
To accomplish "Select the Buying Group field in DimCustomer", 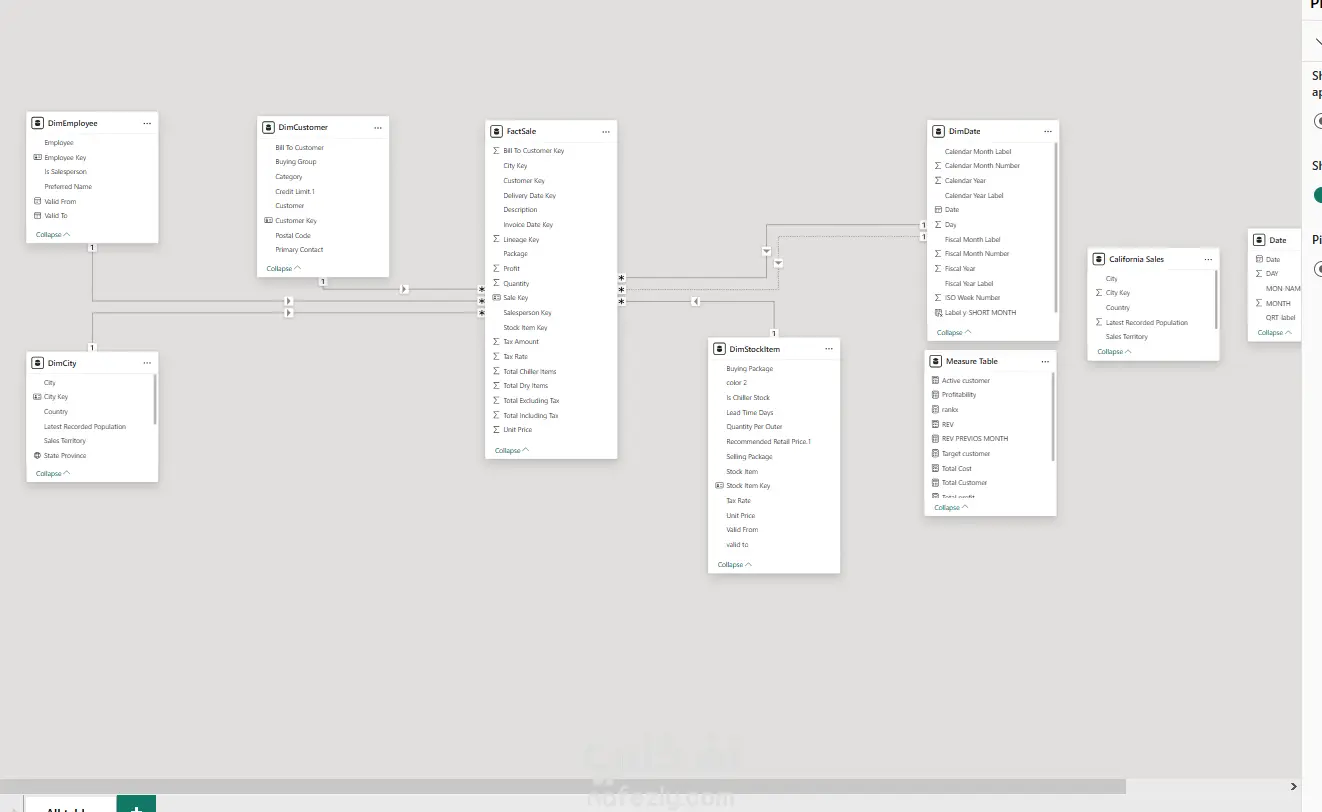I will (296, 162).
